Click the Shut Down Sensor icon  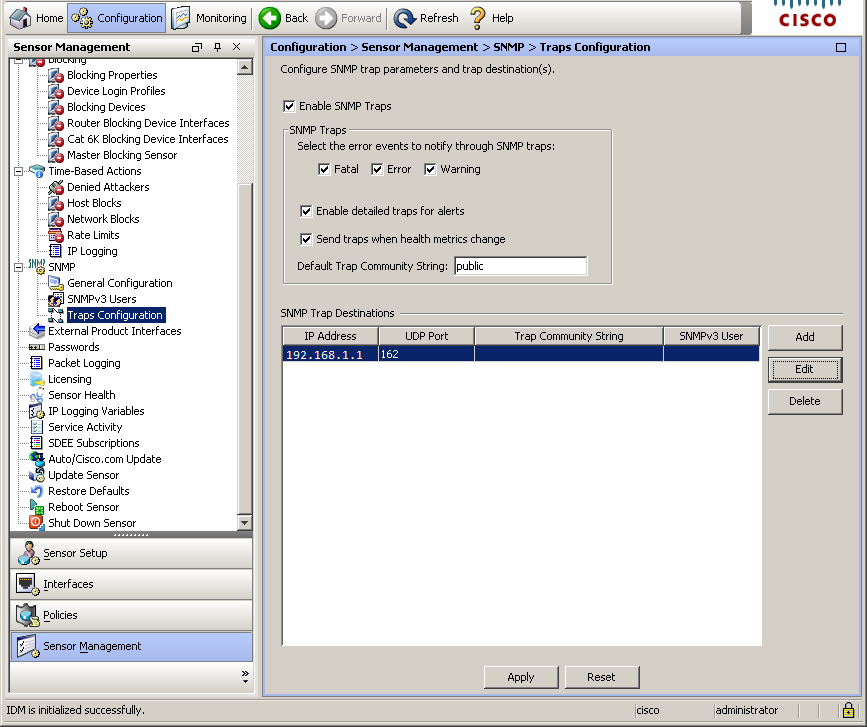tap(37, 522)
